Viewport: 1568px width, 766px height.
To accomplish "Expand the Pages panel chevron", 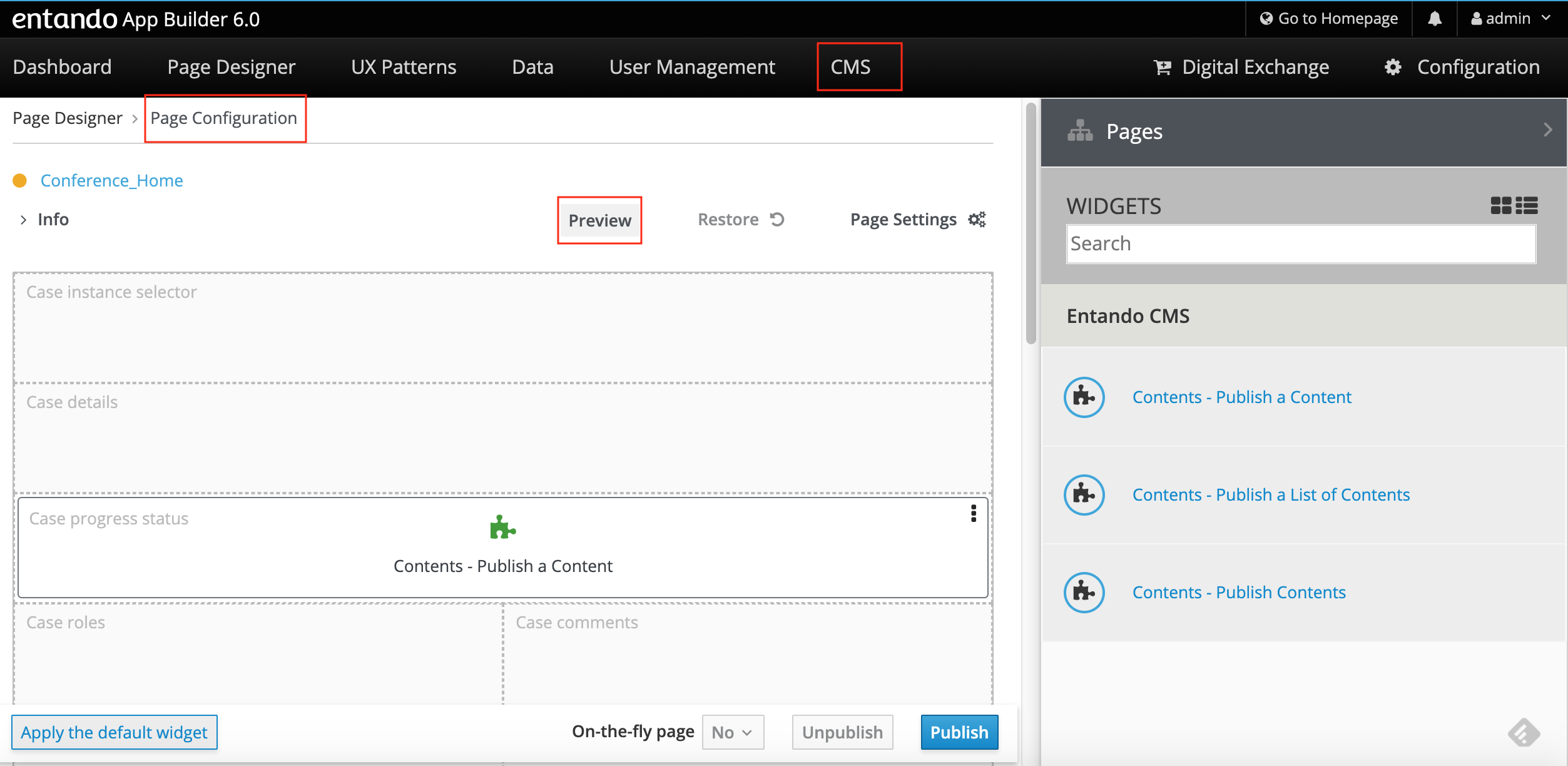I will (x=1547, y=130).
